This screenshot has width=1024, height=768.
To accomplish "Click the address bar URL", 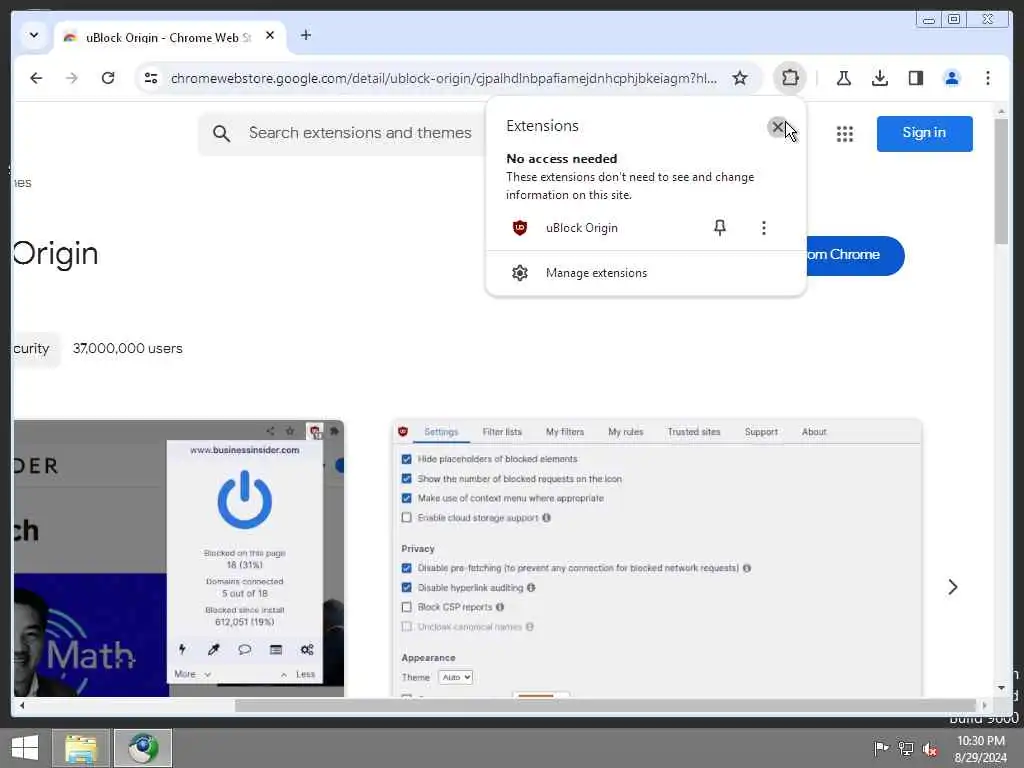I will coord(443,78).
